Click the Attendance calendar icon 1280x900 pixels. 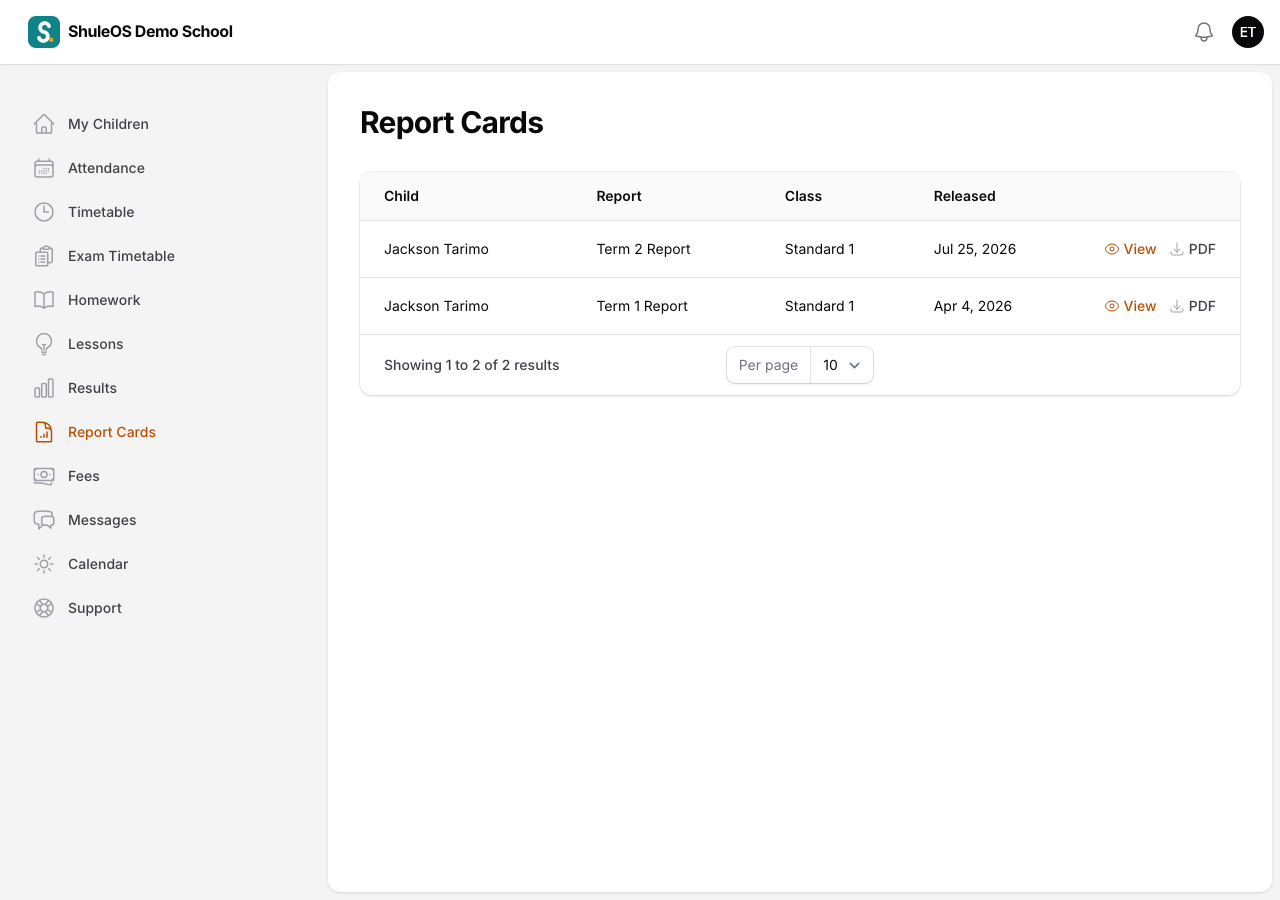tap(44, 168)
